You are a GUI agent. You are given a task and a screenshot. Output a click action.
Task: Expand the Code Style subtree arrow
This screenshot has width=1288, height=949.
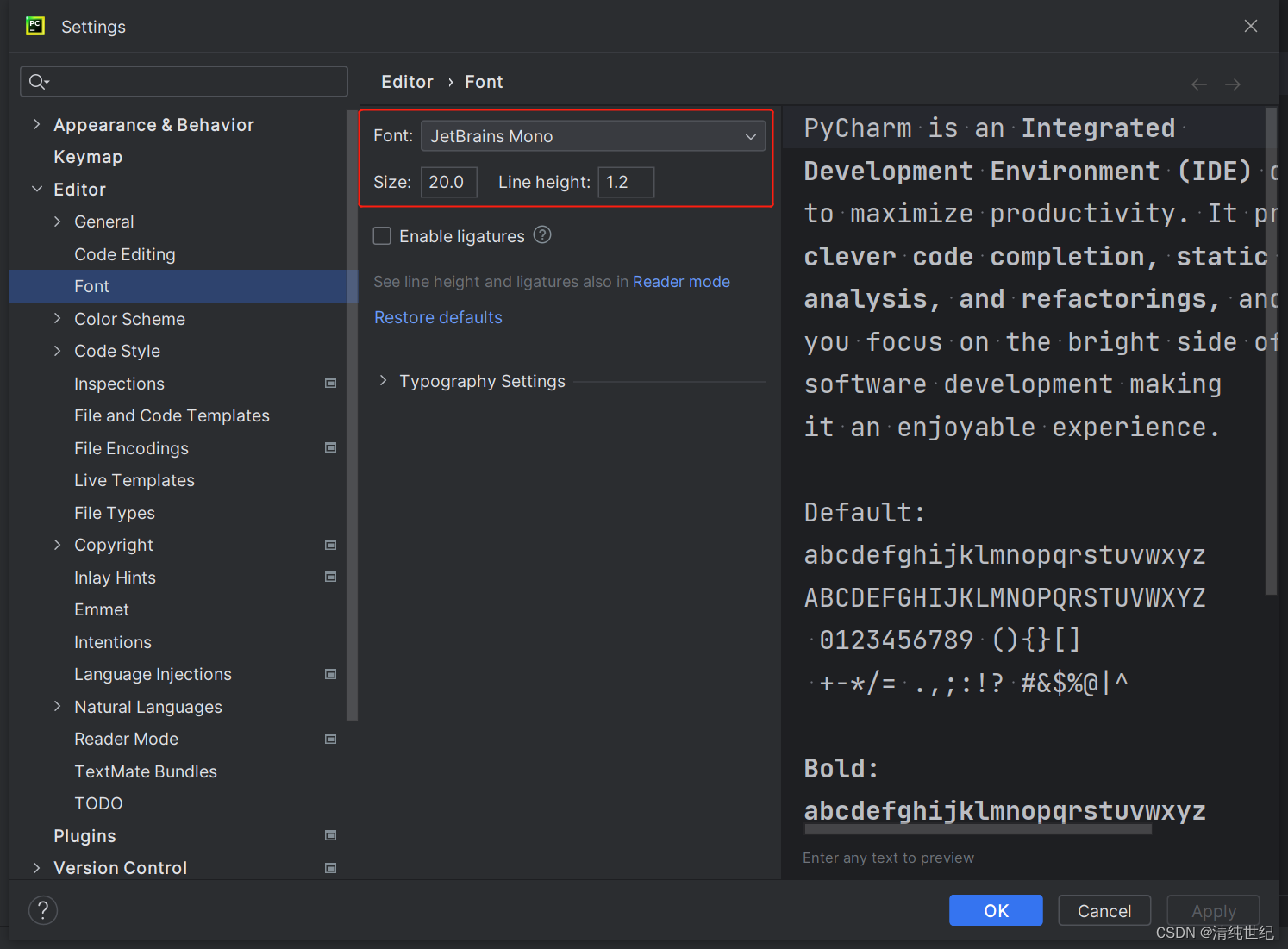point(58,351)
